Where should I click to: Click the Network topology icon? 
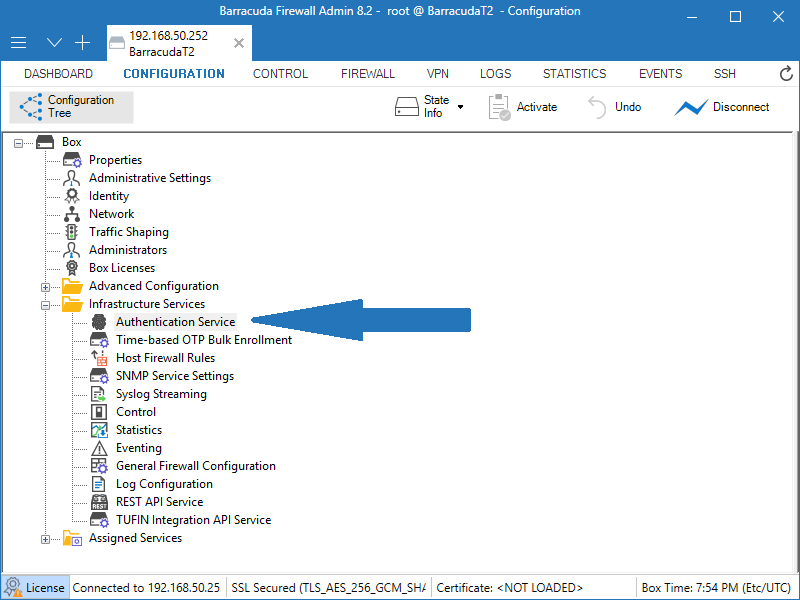point(72,214)
